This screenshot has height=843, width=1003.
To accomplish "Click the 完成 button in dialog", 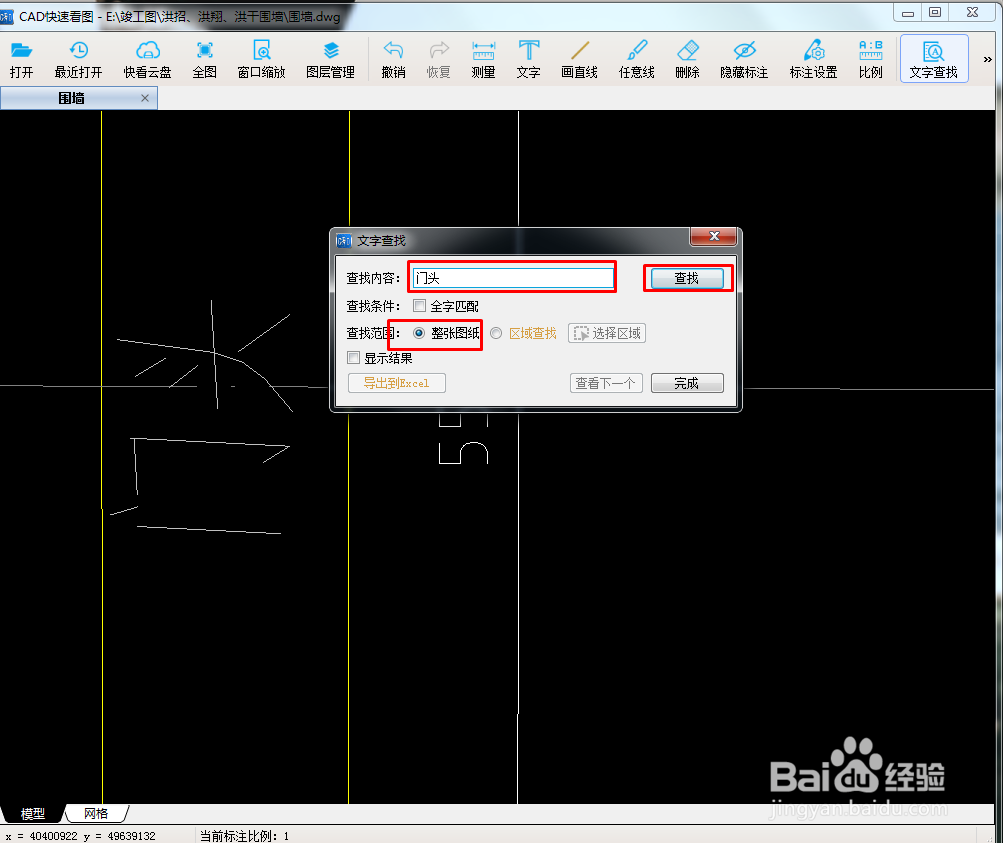I will [687, 383].
